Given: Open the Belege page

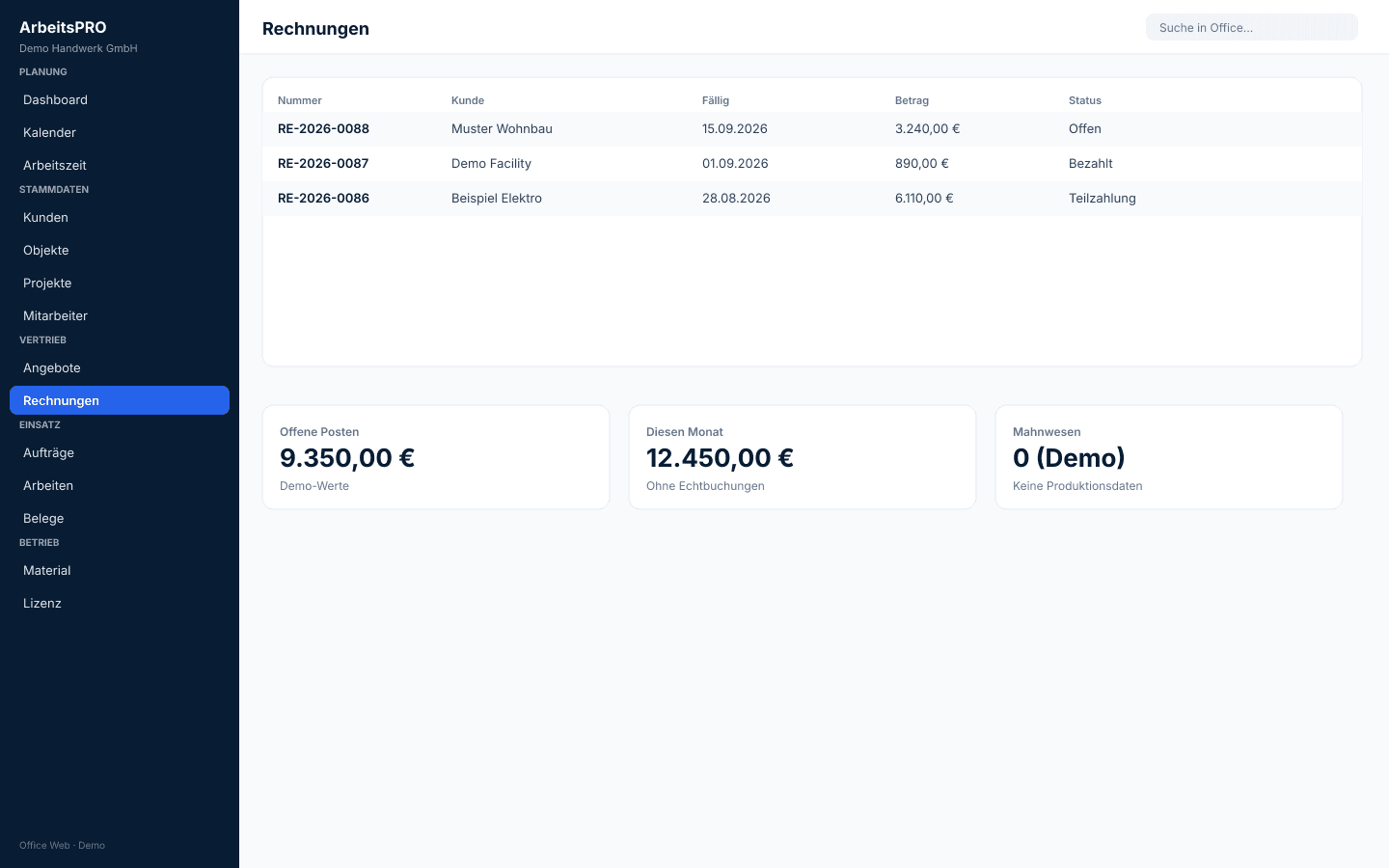Looking at the screenshot, I should [120, 518].
